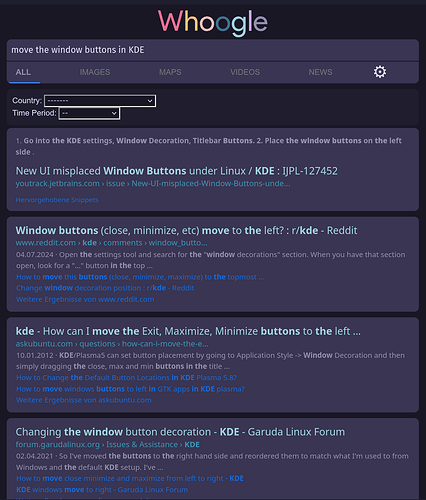This screenshot has height=500, width=426.
Task: Select the All tab
Action: click(23, 72)
